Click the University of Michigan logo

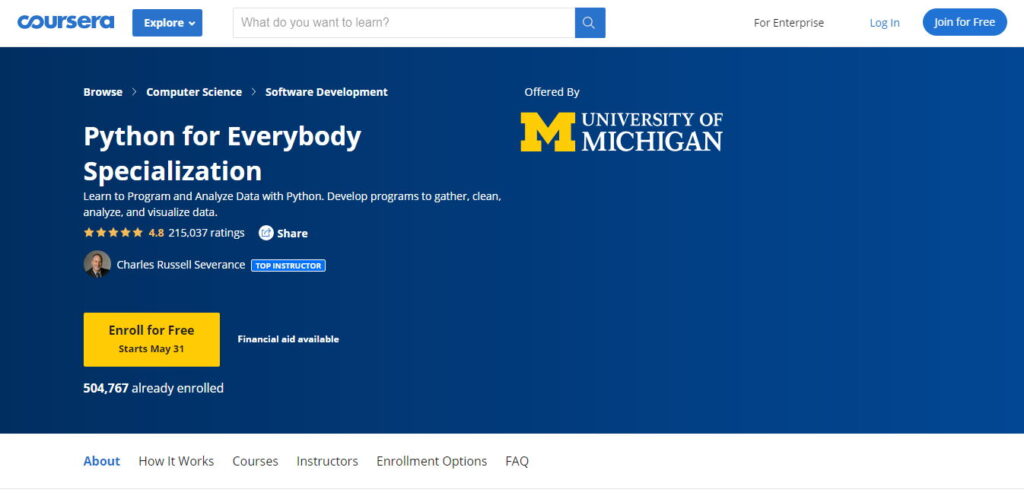pos(621,132)
